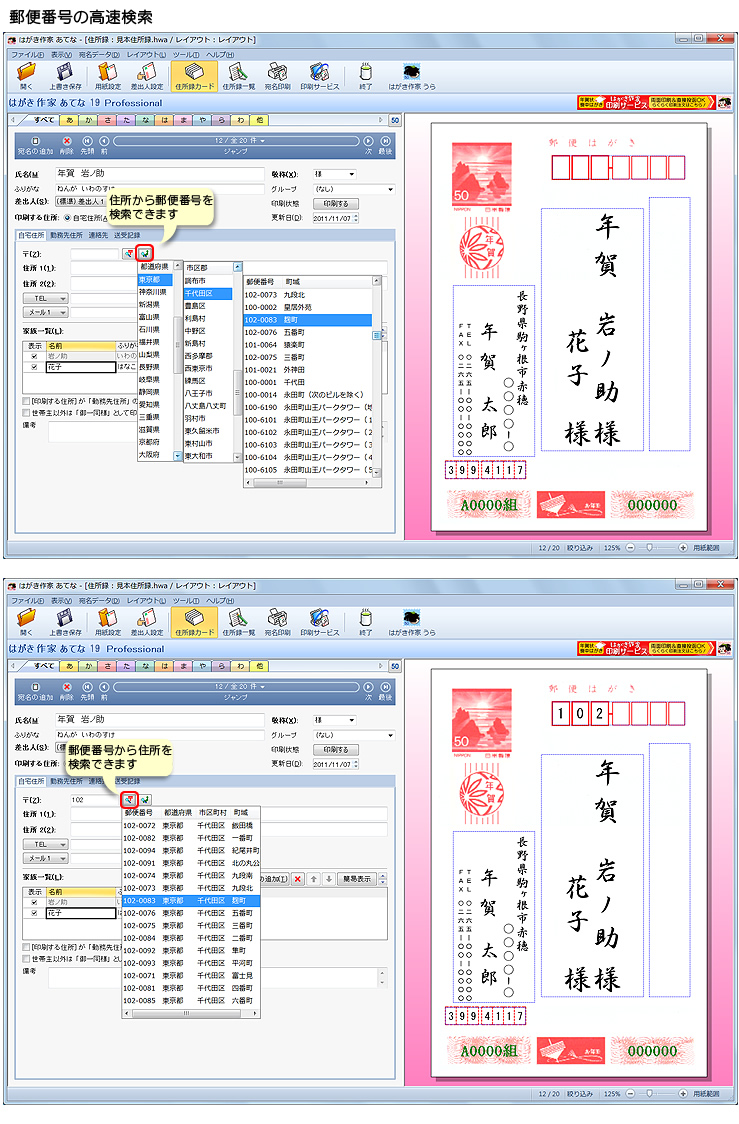Click 印刷サービス icon in lower window toolbar
739x1124 pixels.
tap(320, 622)
